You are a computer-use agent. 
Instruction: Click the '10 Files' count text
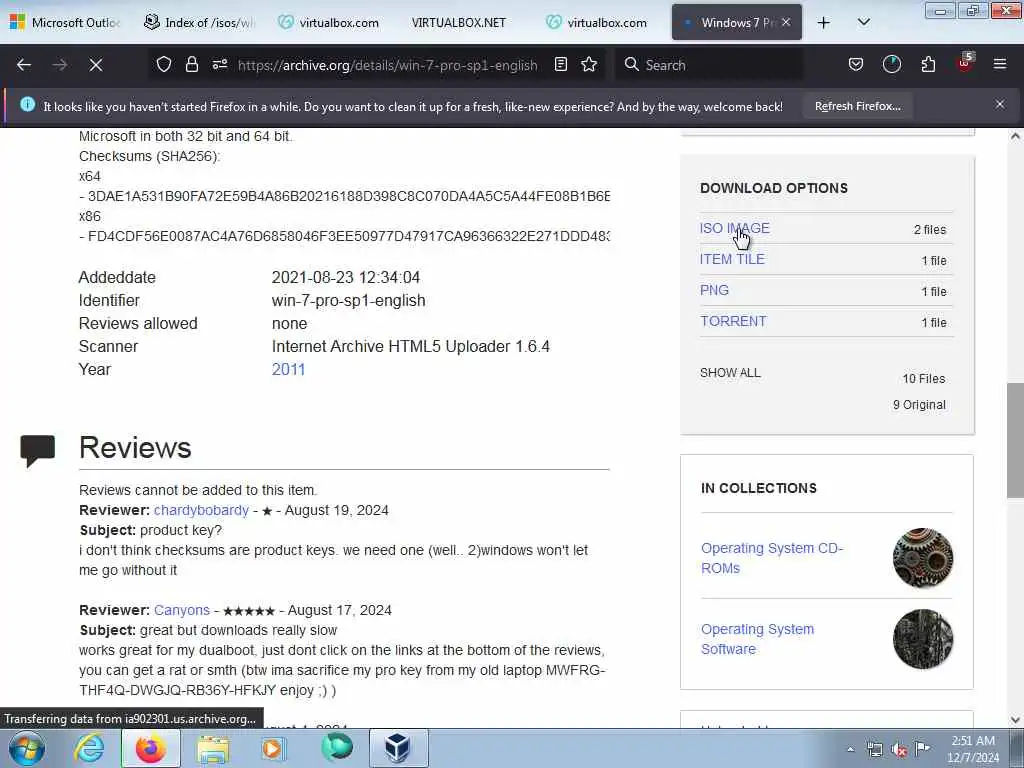click(x=923, y=379)
